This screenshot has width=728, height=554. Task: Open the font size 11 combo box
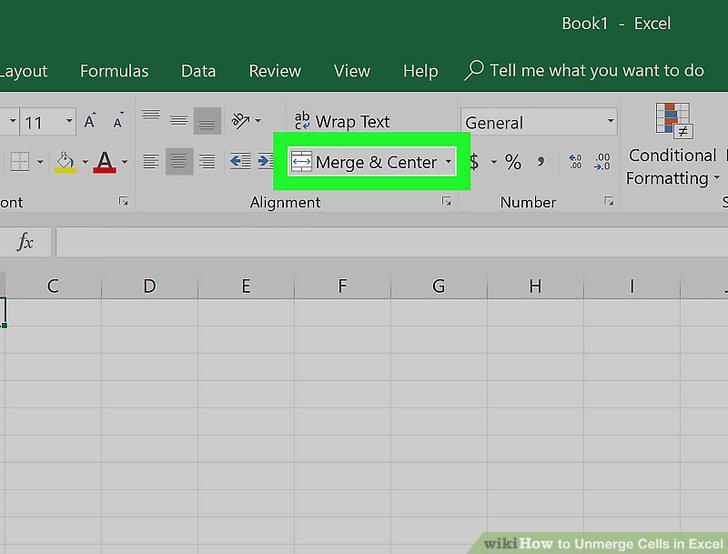click(x=48, y=122)
